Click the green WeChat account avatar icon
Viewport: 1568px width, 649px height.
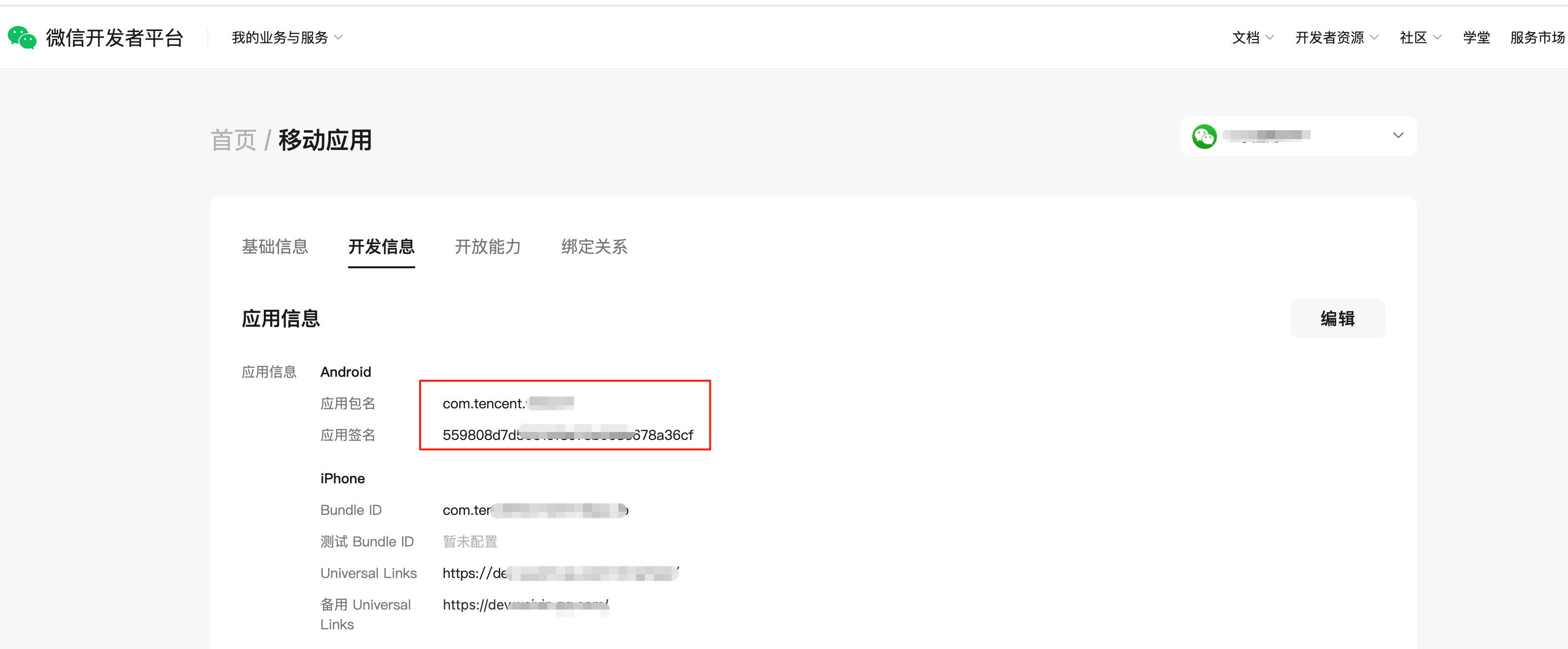coord(1204,136)
